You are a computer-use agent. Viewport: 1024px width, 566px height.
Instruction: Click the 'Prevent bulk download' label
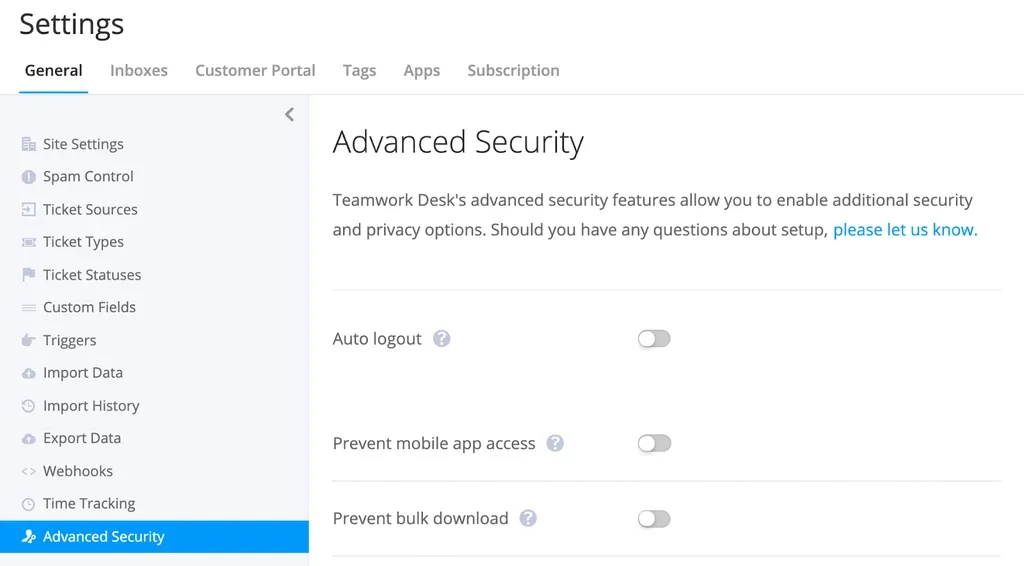coord(420,518)
